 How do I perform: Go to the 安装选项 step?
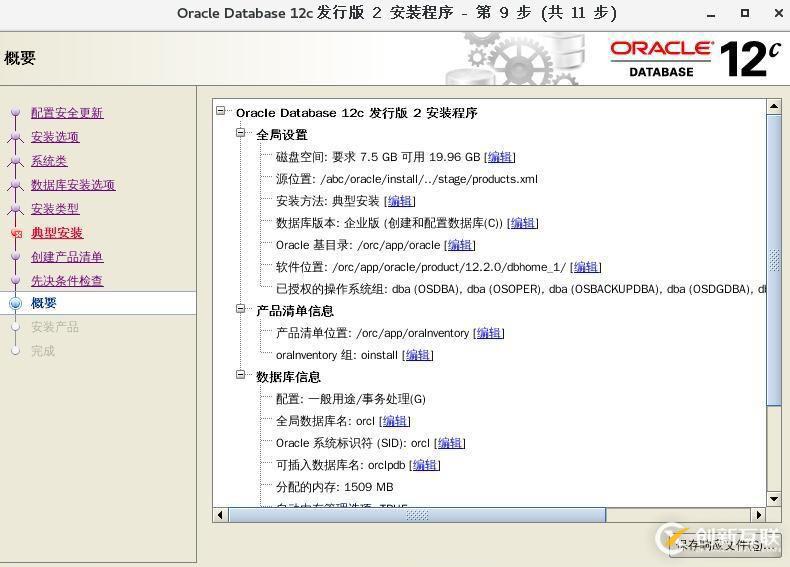pos(55,137)
